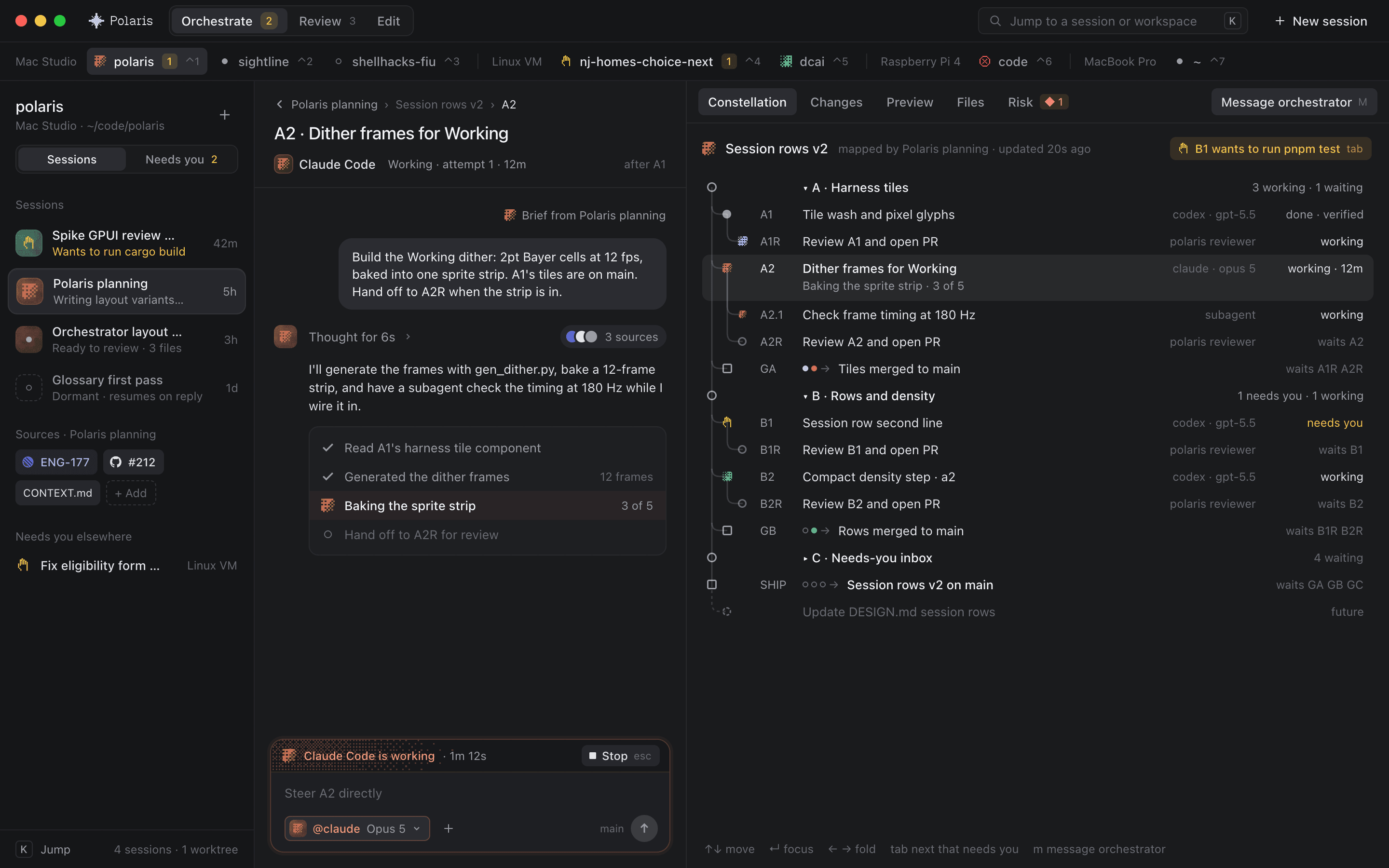Viewport: 1389px width, 868px height.
Task: Collapse the A · Harness tiles group
Action: click(805, 188)
